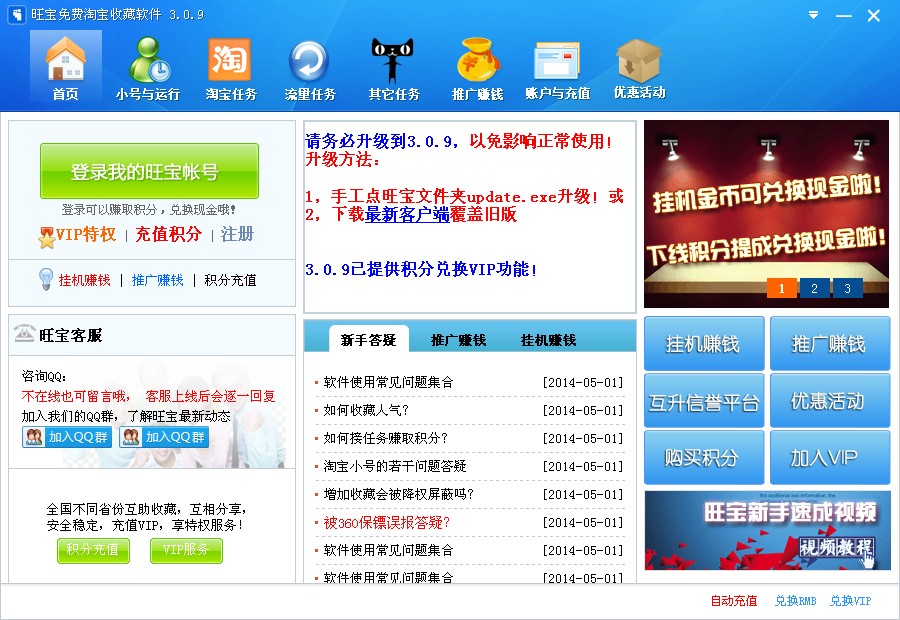Open the 旺宝新手速成视频 tutorial thumbnail
Viewport: 900px width, 620px height.
tap(766, 530)
